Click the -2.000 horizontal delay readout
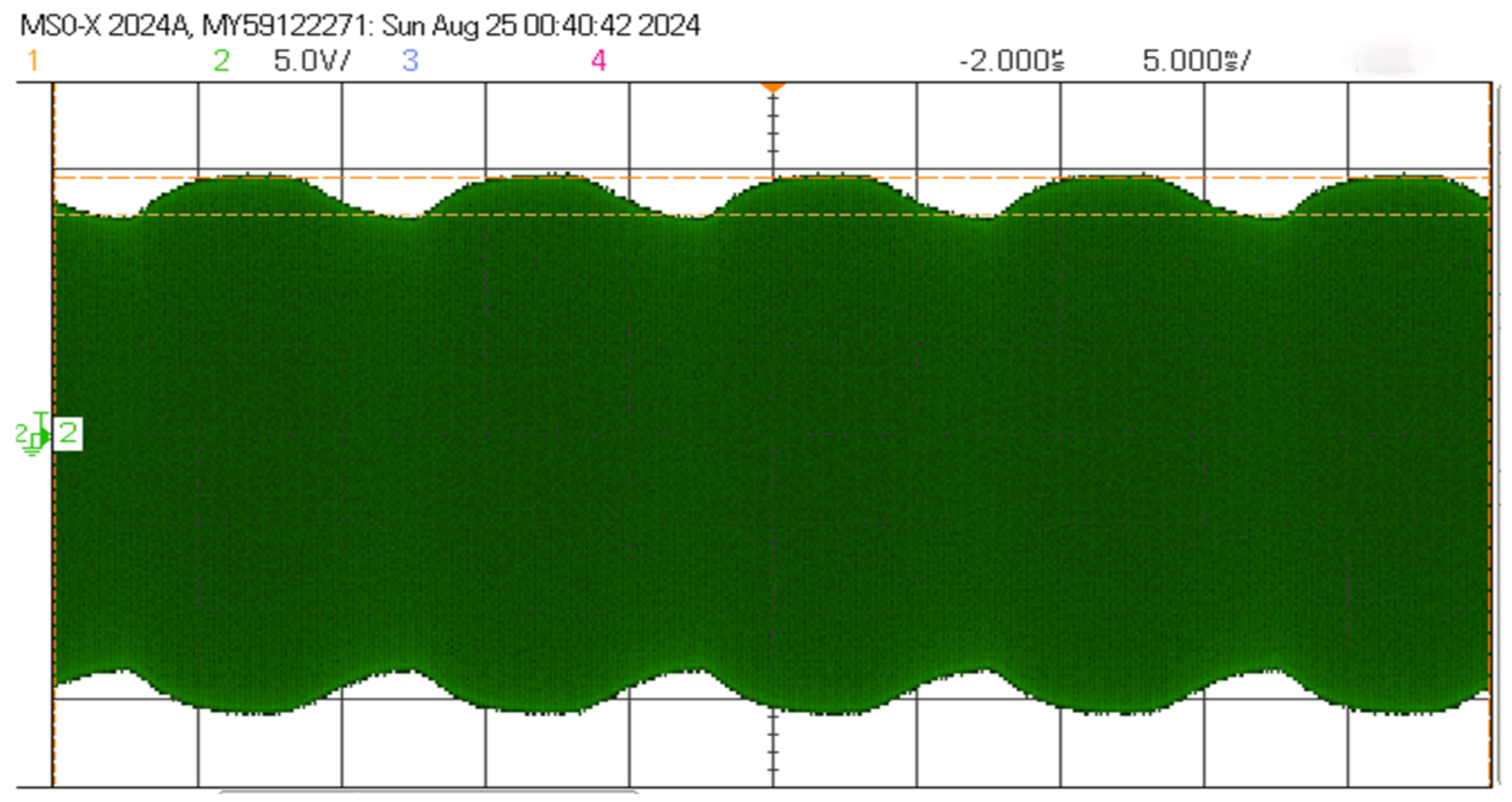1512x802 pixels. tap(1011, 61)
